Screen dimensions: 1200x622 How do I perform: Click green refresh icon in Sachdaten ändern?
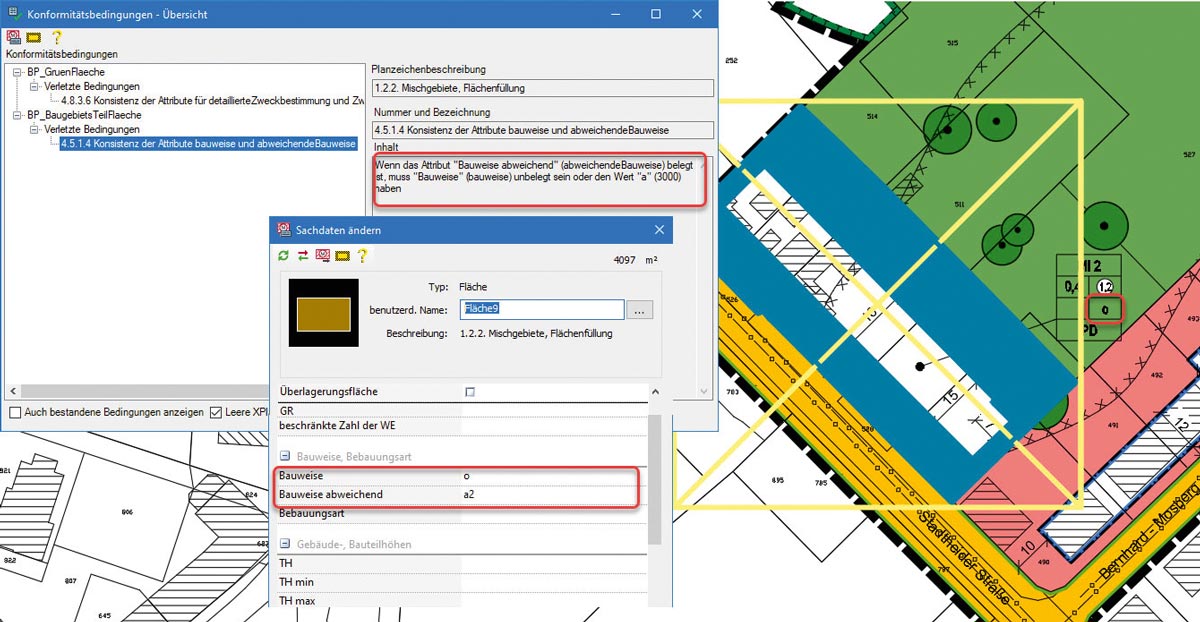point(283,256)
